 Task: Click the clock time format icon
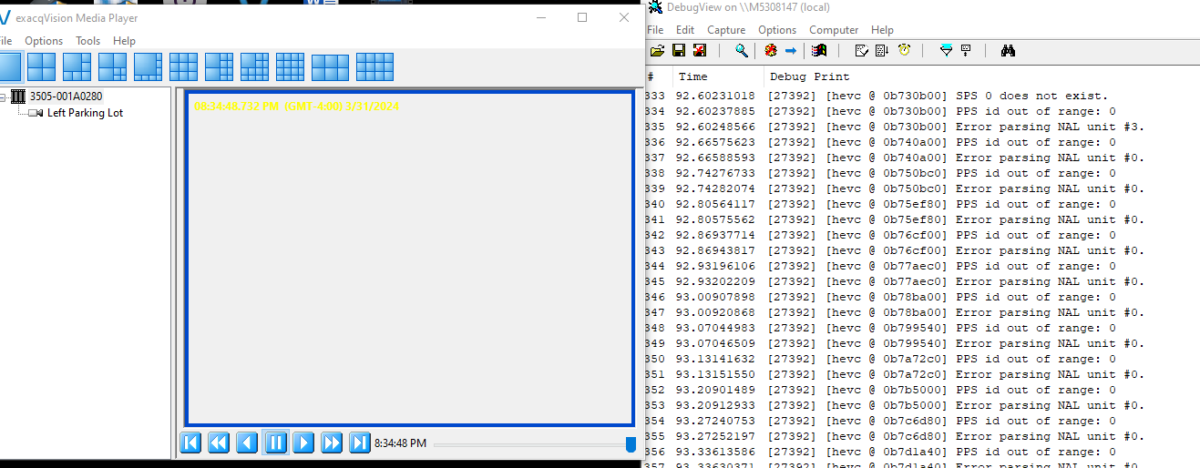tap(904, 51)
